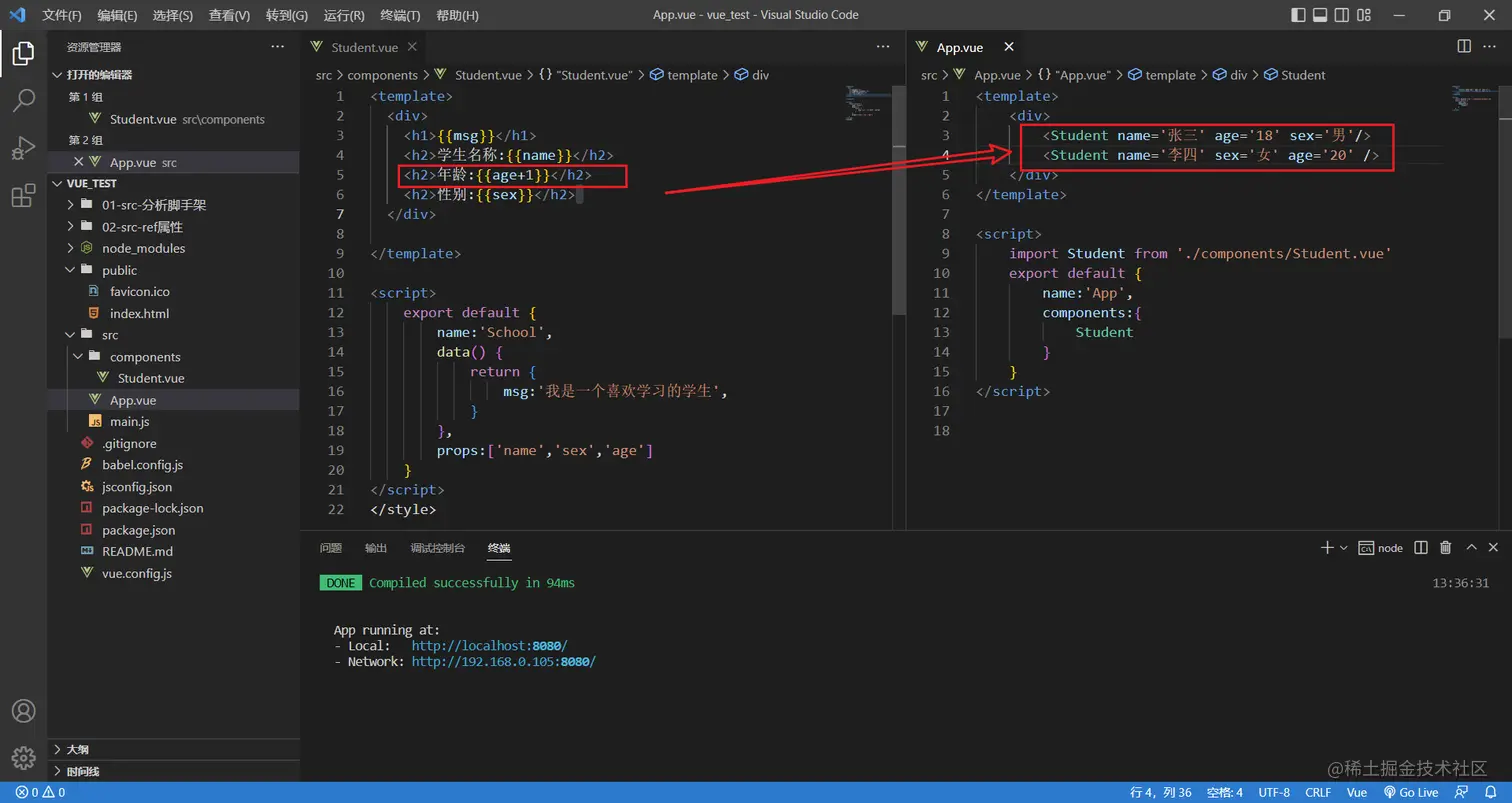
Task: Go to line via 行 4, 列 36
Action: click(1161, 792)
